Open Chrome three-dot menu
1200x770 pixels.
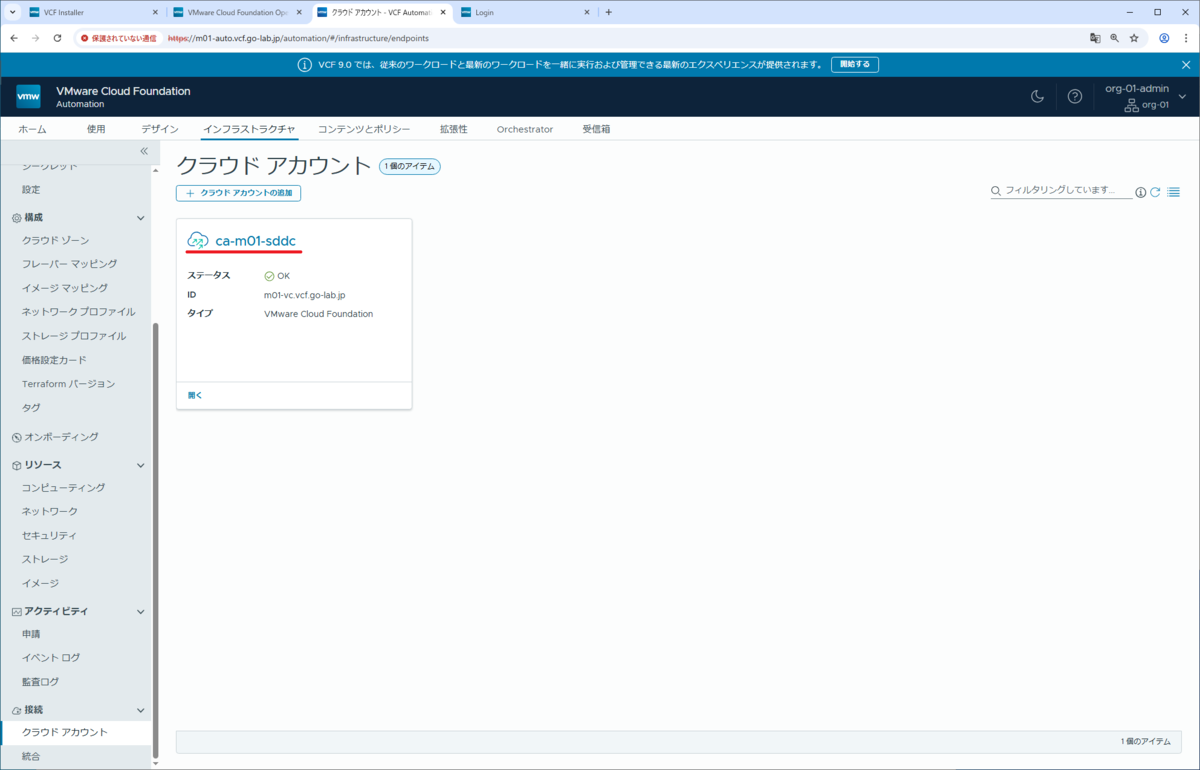1185,38
